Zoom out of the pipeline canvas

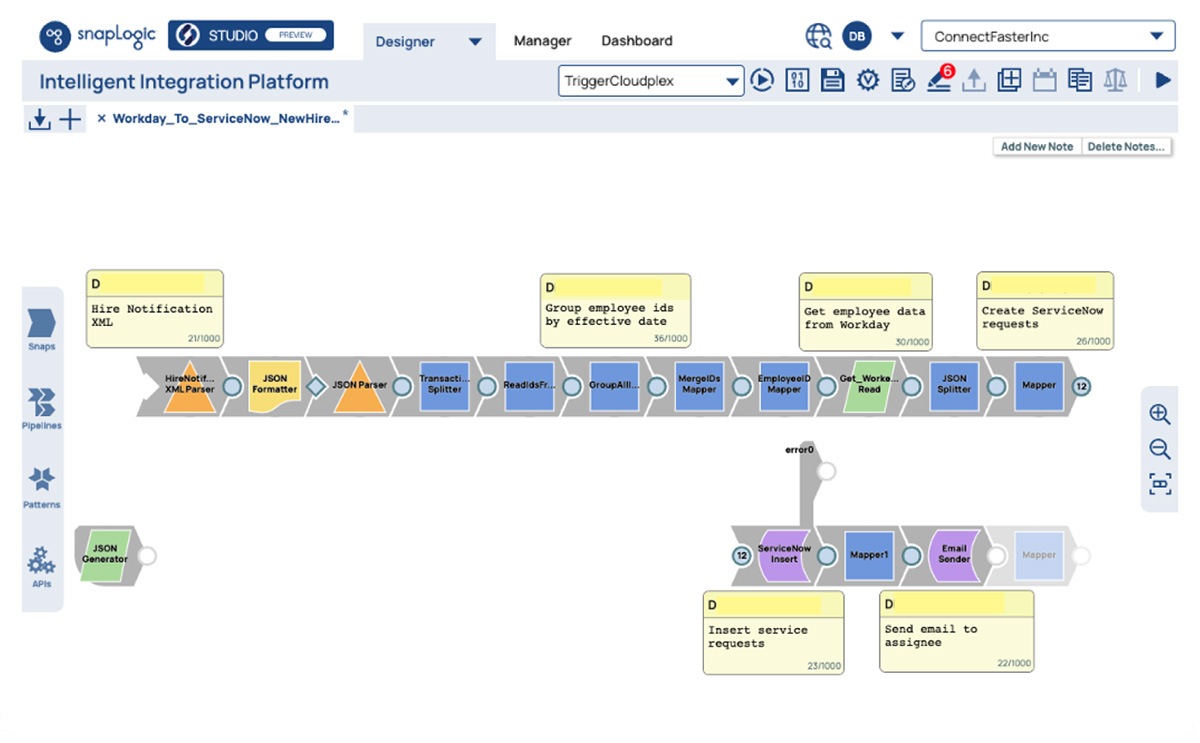(x=1159, y=449)
